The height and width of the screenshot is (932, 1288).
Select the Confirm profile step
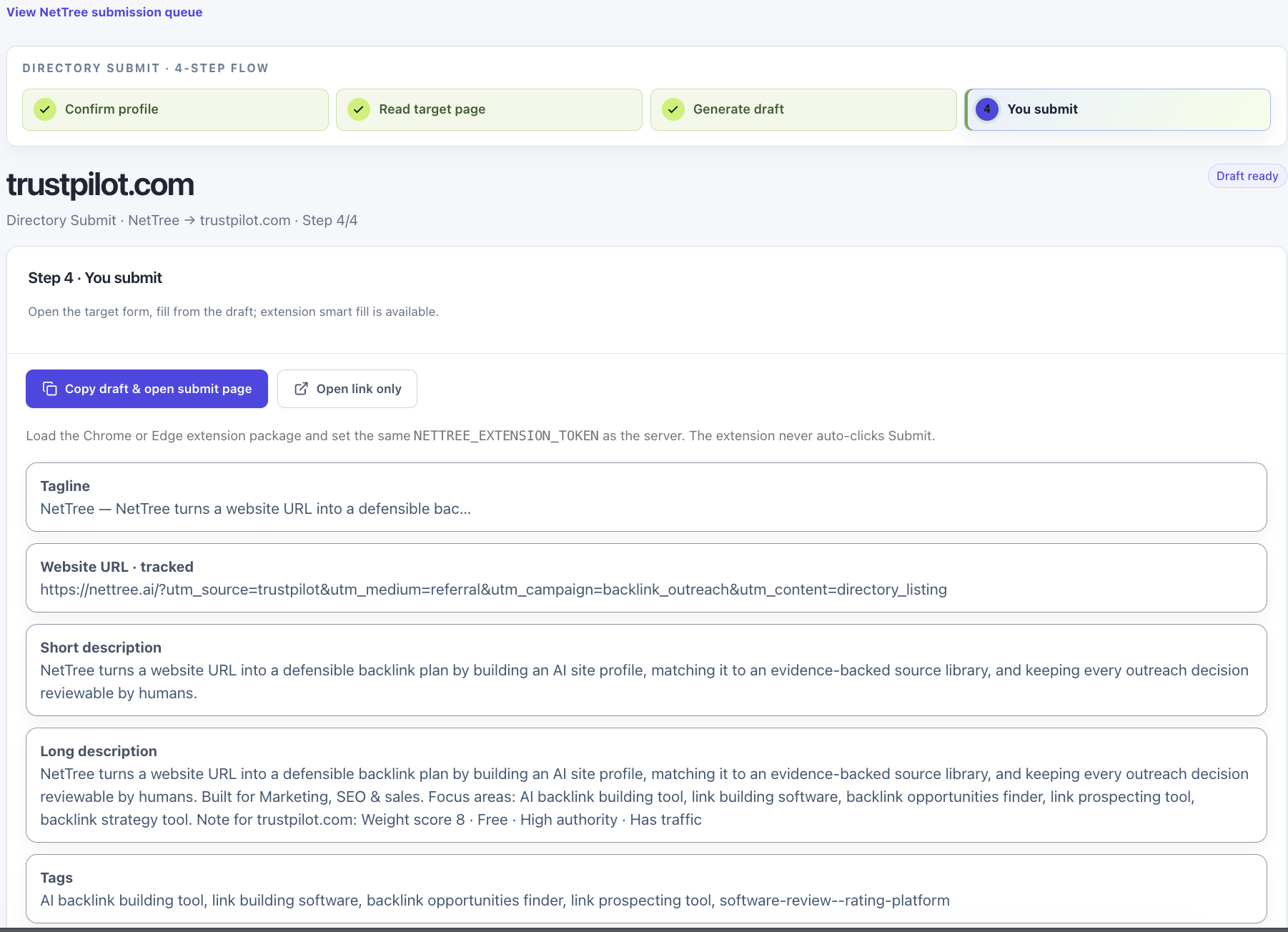(175, 109)
